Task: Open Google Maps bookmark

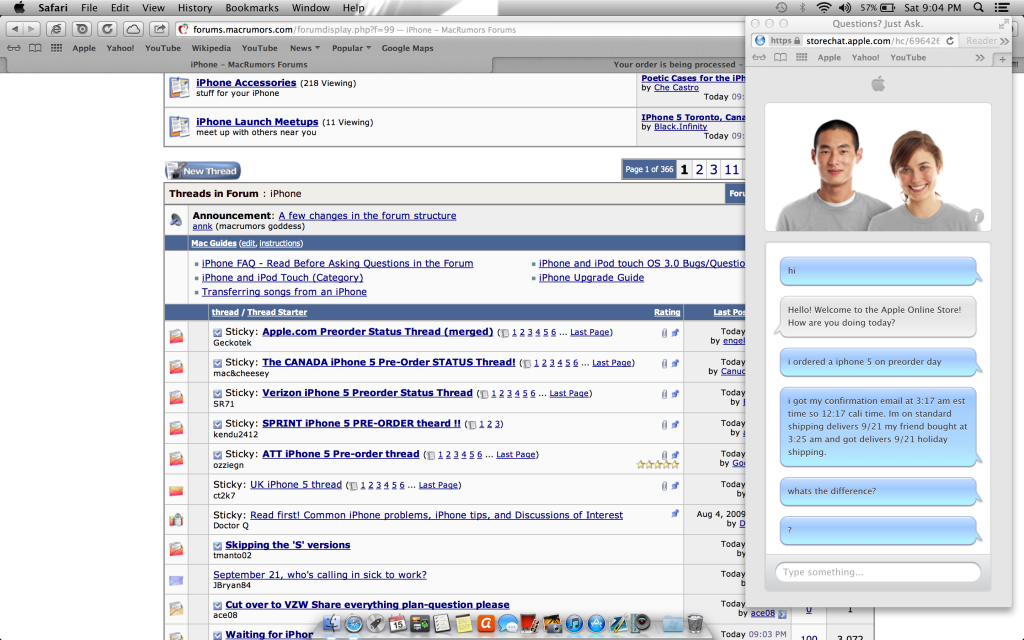Action: 408,48
